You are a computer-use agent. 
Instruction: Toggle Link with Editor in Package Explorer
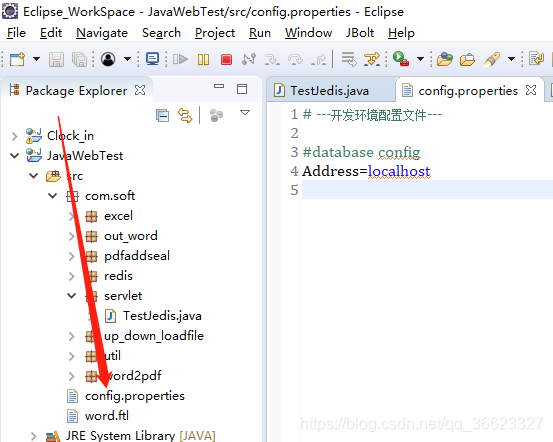pyautogui.click(x=185, y=115)
